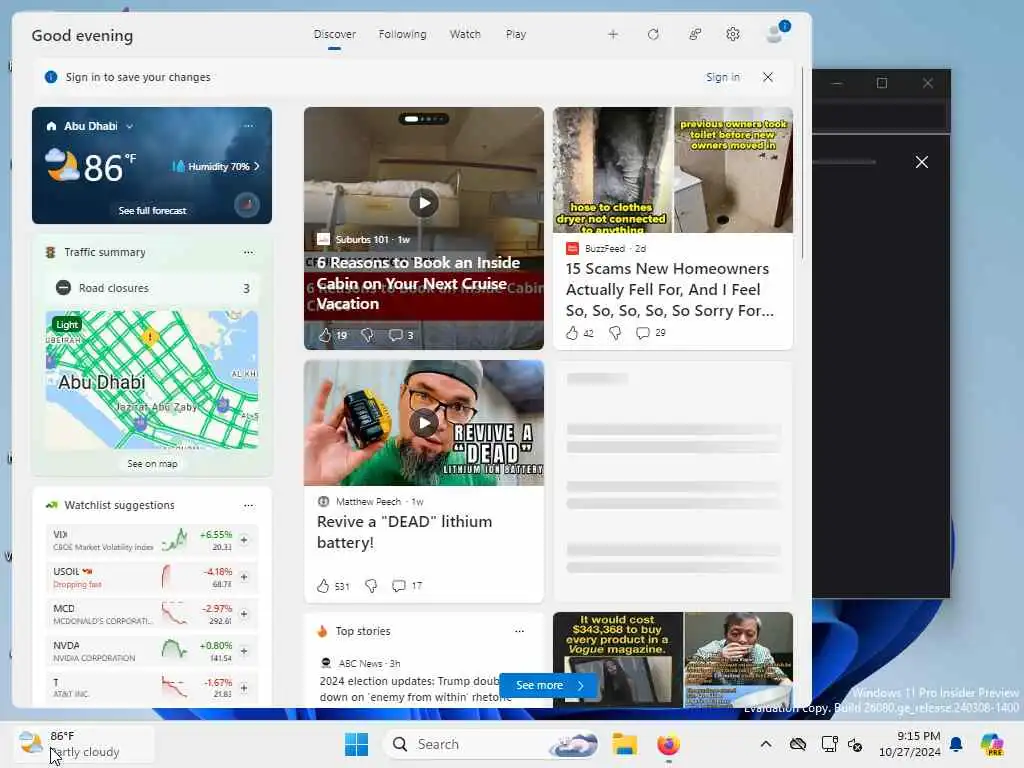
Task: Refresh the widgets feed
Action: [x=653, y=35]
